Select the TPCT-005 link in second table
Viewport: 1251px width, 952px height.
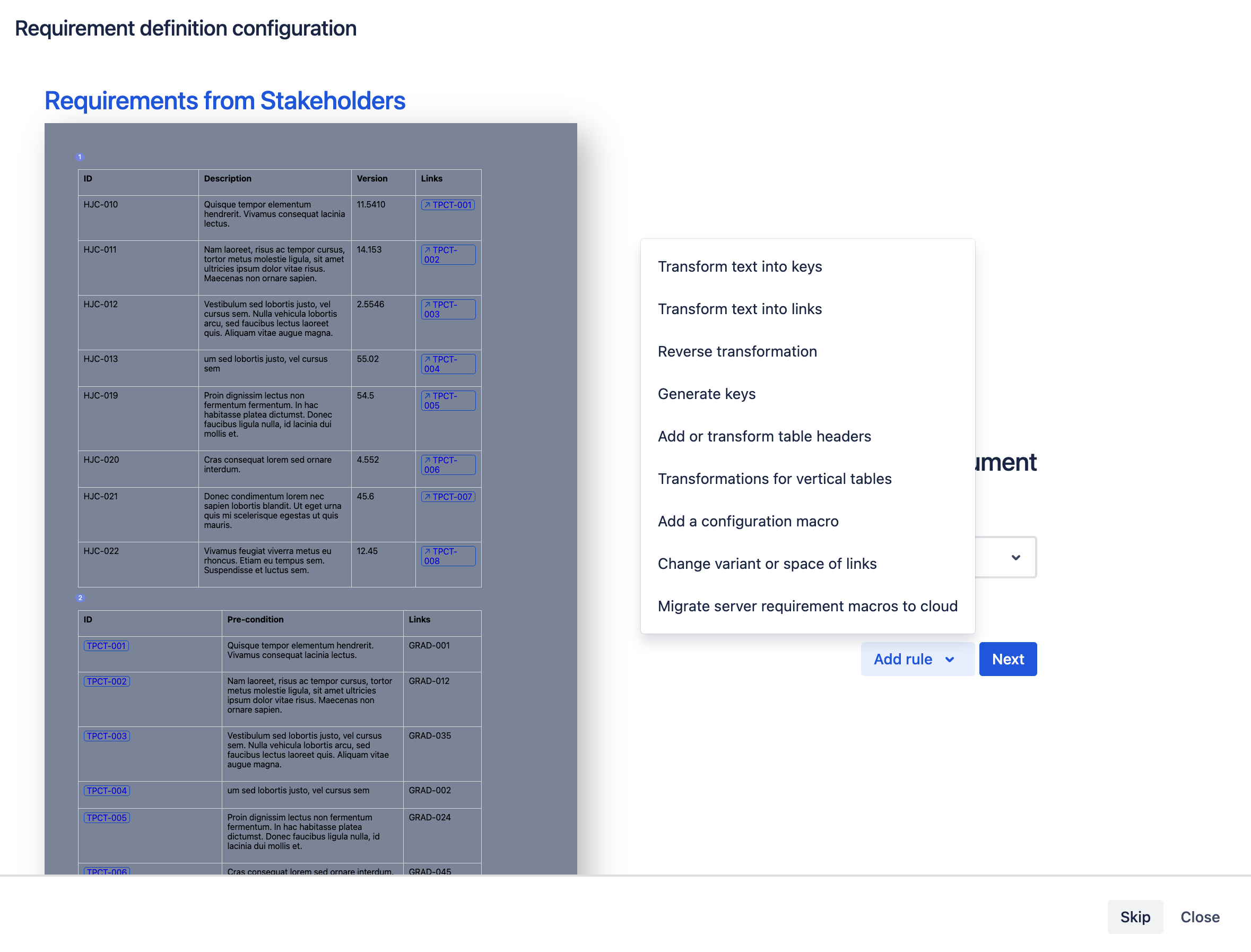[x=106, y=818]
